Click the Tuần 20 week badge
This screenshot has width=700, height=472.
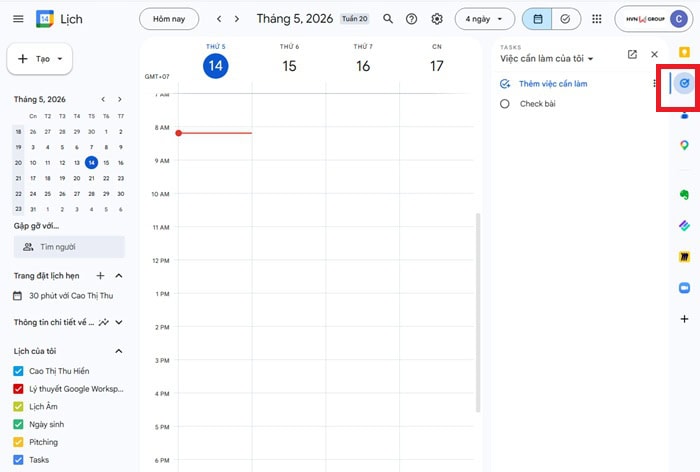coord(354,19)
